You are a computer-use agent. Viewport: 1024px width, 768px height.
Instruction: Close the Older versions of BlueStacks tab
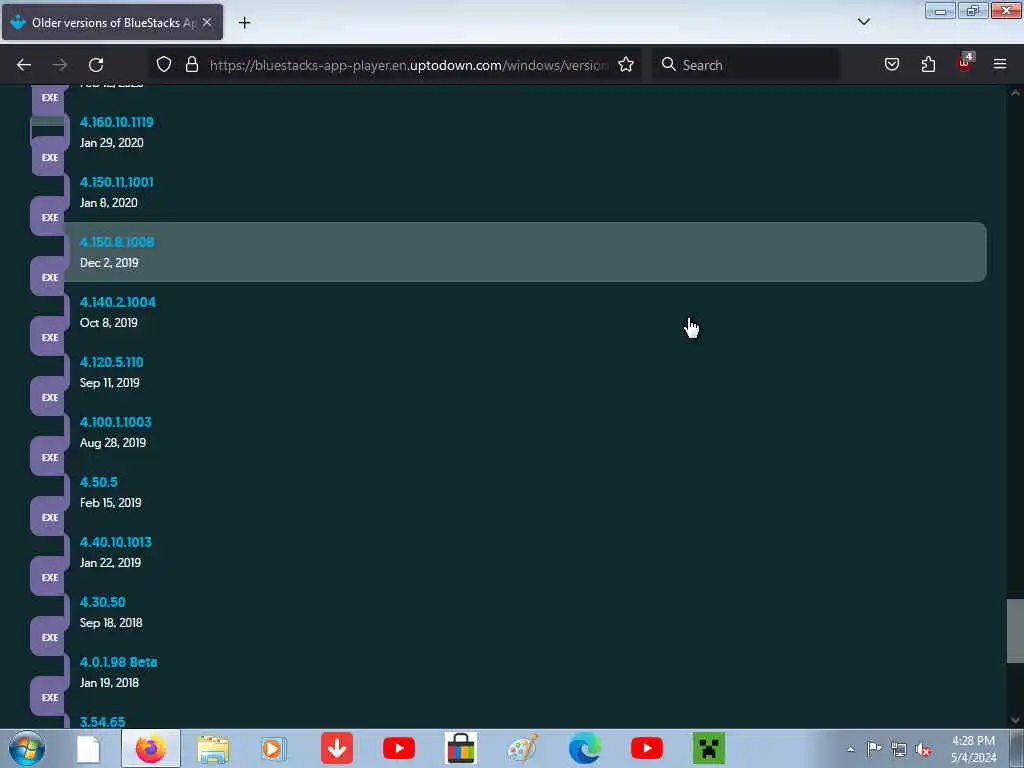point(207,22)
